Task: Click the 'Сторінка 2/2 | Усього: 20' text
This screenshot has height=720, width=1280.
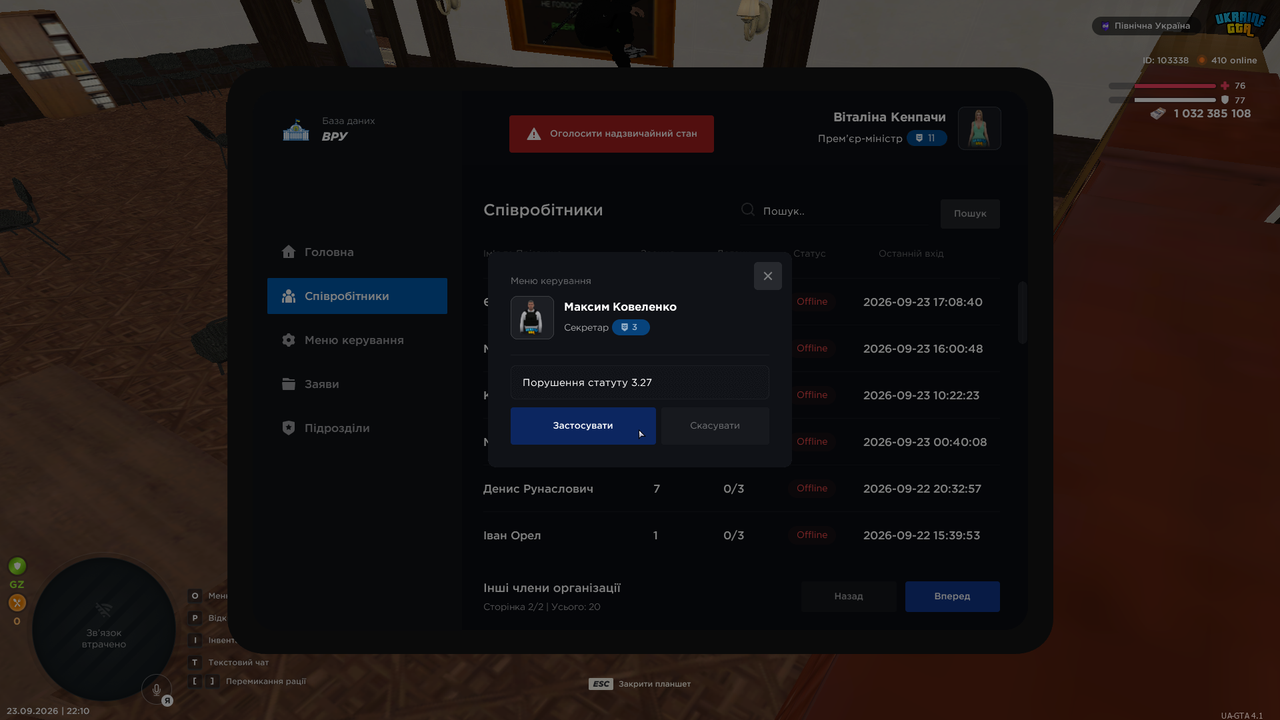Action: pos(542,607)
